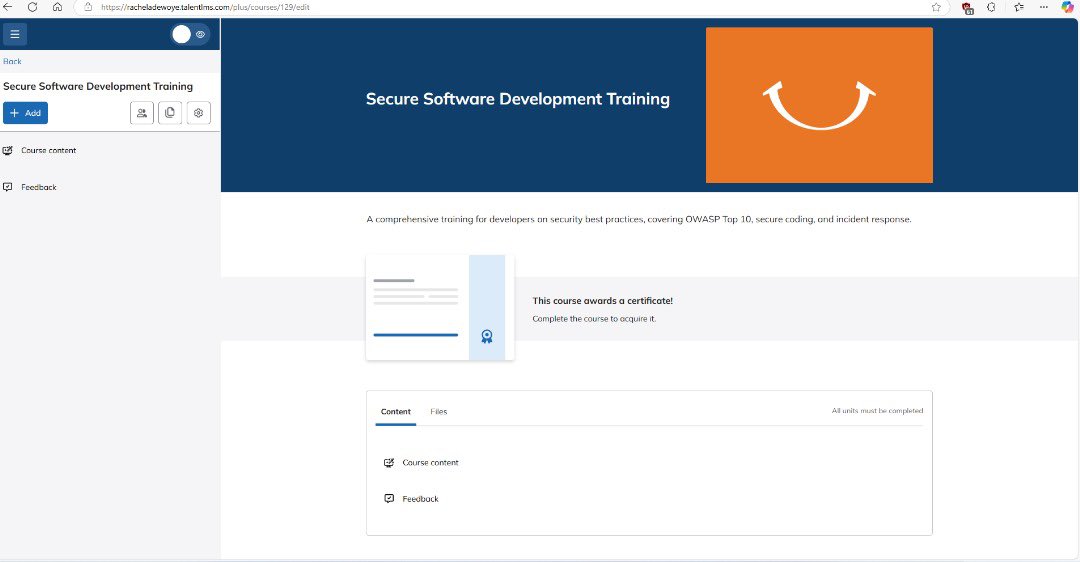Viewport: 1080px width, 562px height.
Task: Click Feedback icon in main list
Action: (389, 498)
